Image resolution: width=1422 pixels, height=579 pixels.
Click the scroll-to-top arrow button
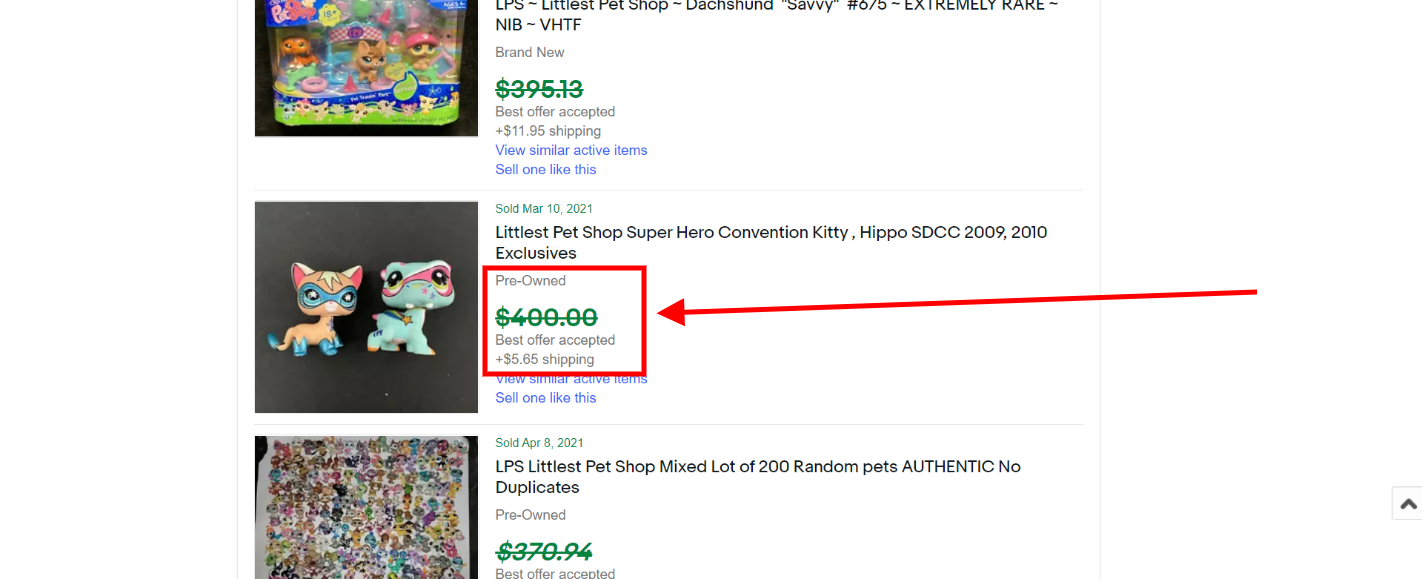point(1407,504)
